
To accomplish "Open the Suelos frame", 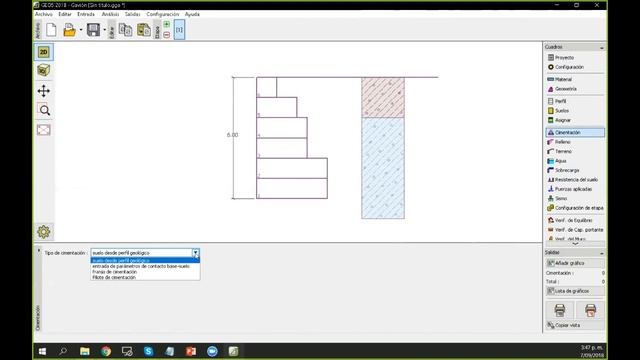I will click(575, 111).
